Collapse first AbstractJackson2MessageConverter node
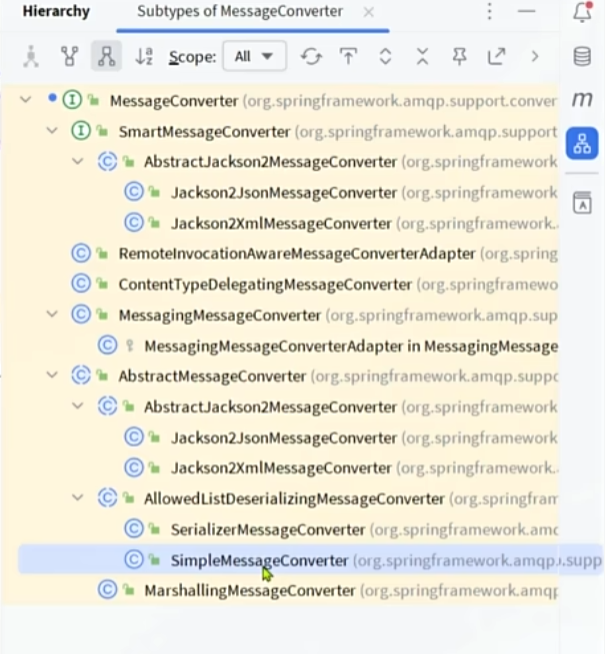This screenshot has height=654, width=605. click(78, 161)
